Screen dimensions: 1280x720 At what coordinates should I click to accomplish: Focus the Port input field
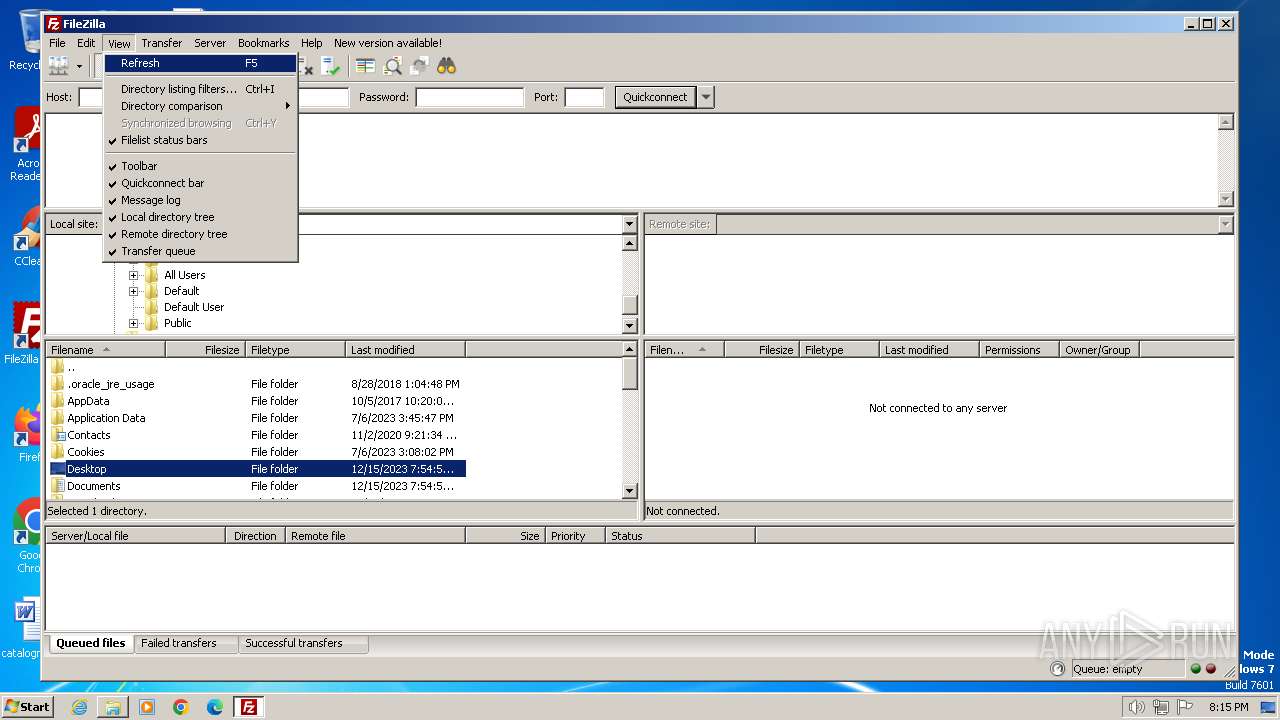tap(584, 97)
